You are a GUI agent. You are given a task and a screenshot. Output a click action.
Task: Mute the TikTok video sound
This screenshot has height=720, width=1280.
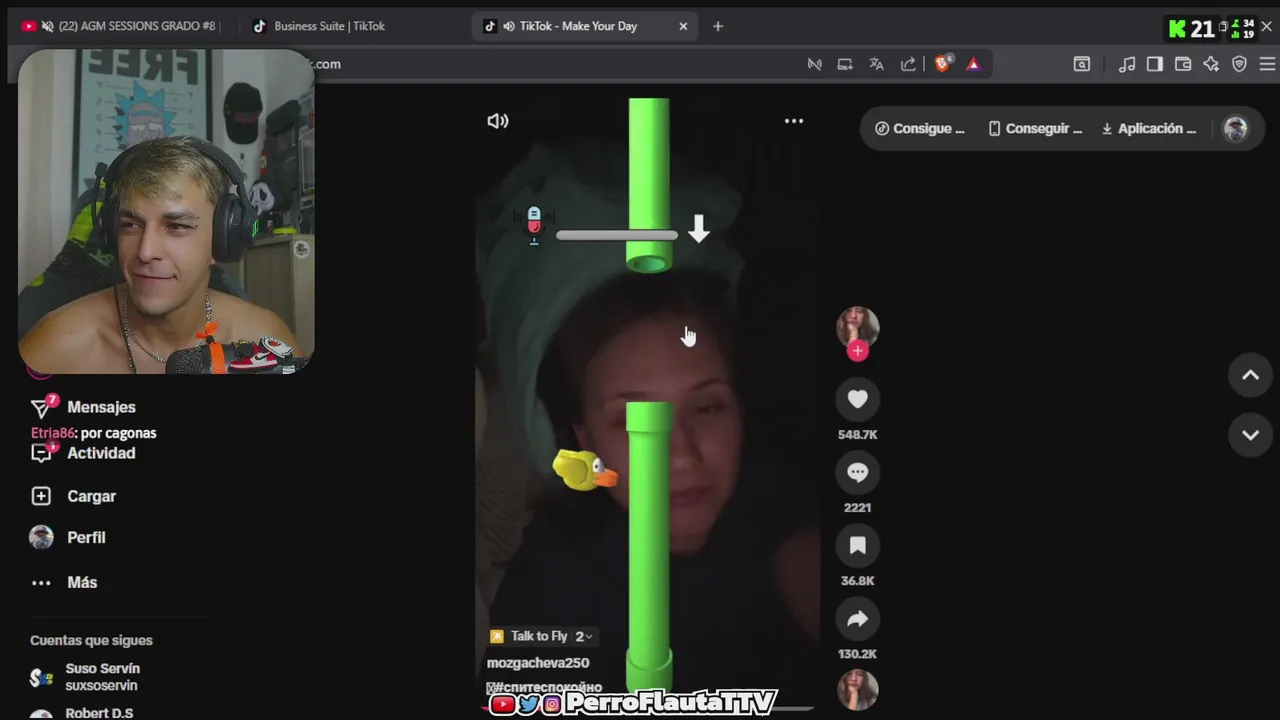[497, 121]
